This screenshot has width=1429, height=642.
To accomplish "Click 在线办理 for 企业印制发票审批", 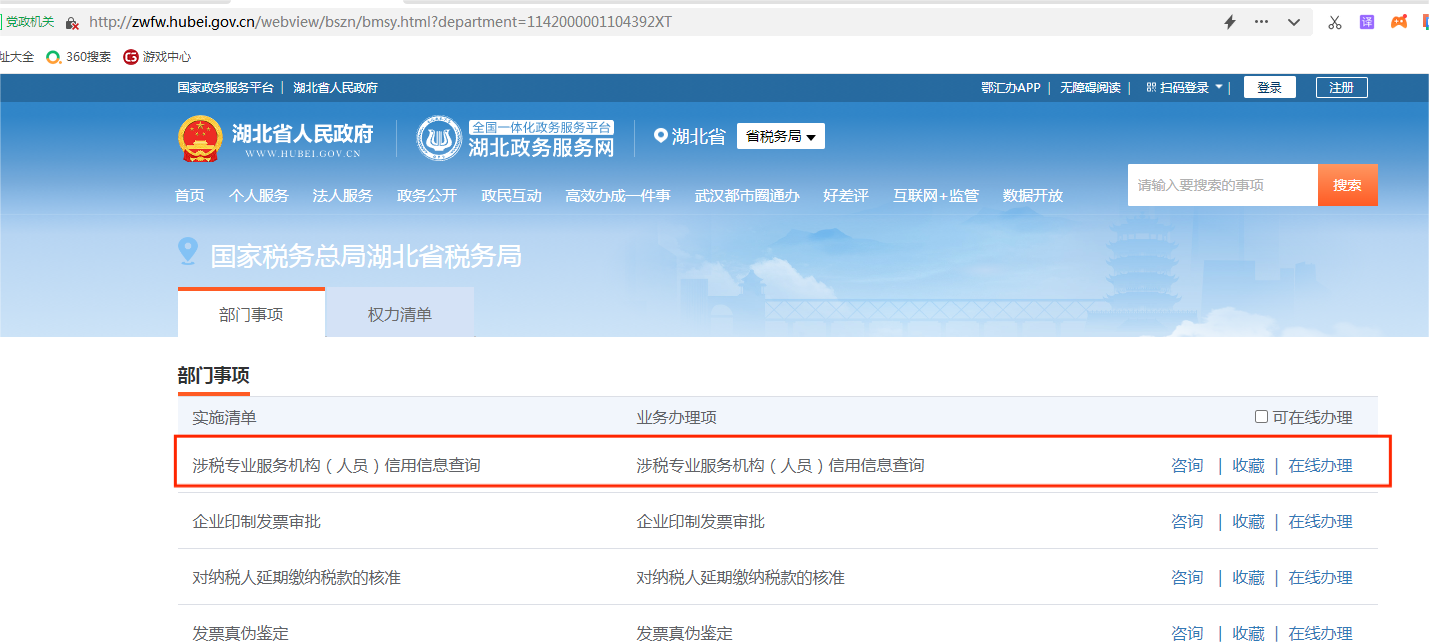I will pyautogui.click(x=1320, y=521).
